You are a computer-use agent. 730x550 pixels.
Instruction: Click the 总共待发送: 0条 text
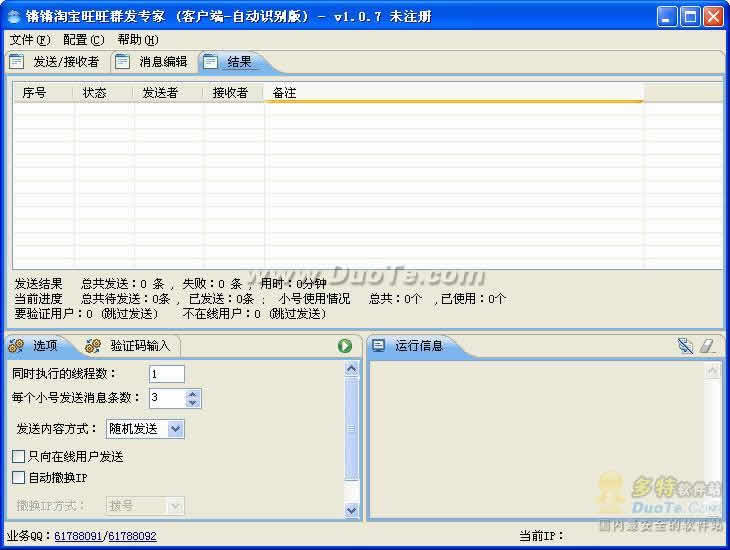click(126, 299)
